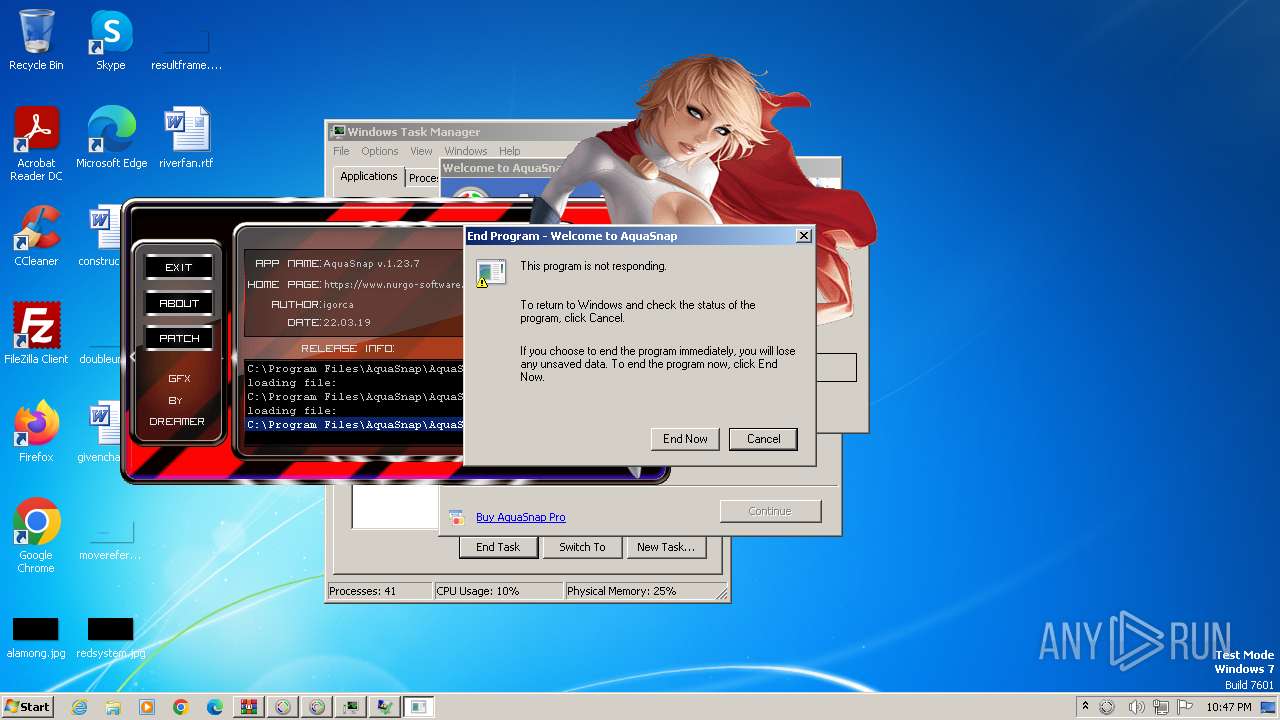This screenshot has width=1280, height=720.
Task: Open riverfan.rtf document icon
Action: [x=186, y=138]
